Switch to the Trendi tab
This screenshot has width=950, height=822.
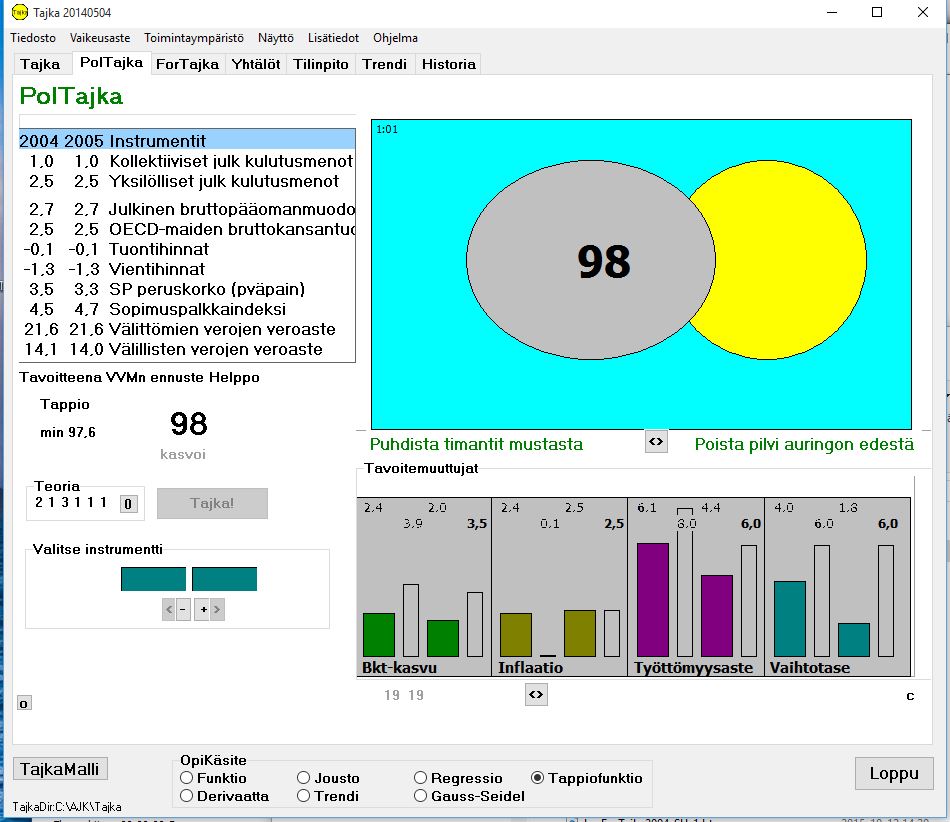385,64
